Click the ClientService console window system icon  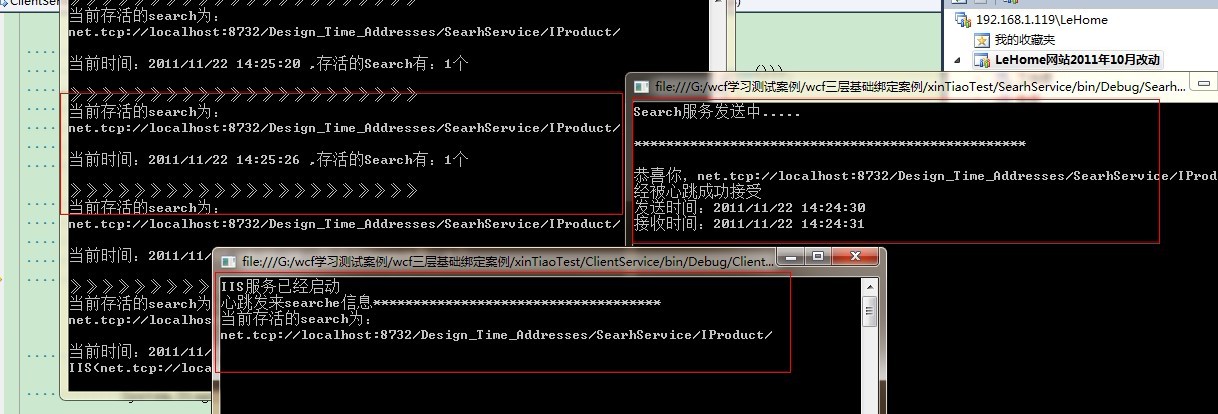[228, 260]
